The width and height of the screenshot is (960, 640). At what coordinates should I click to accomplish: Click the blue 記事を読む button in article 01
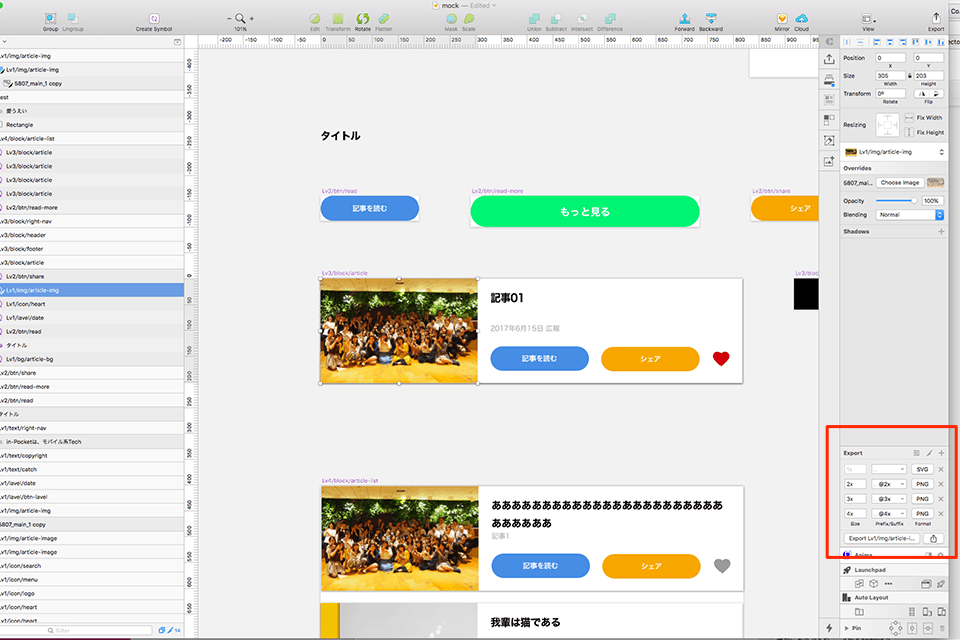tap(539, 359)
